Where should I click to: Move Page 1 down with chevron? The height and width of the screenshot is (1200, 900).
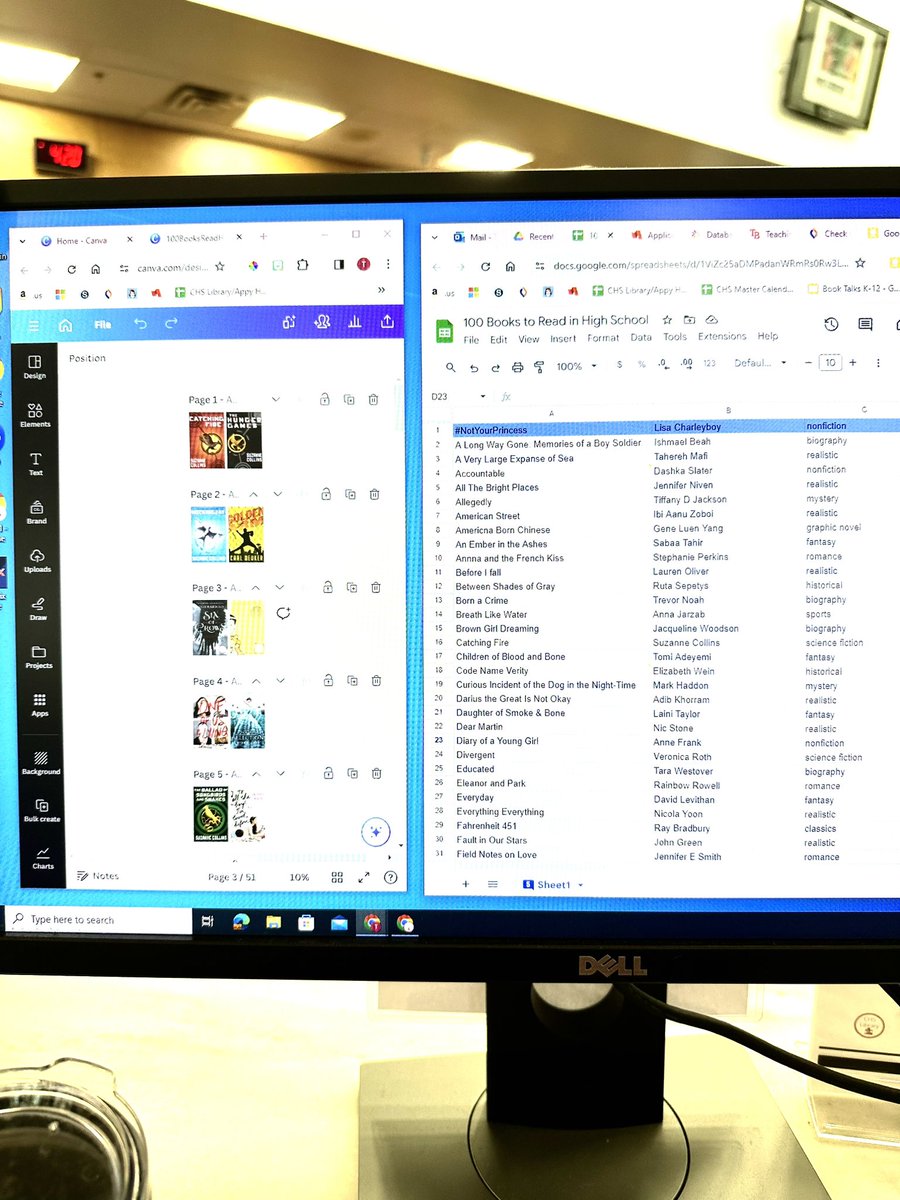276,399
